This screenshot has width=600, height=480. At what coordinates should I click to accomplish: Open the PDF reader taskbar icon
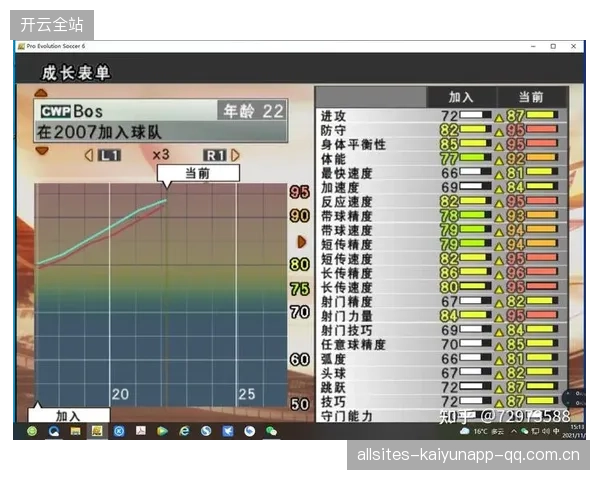141,431
